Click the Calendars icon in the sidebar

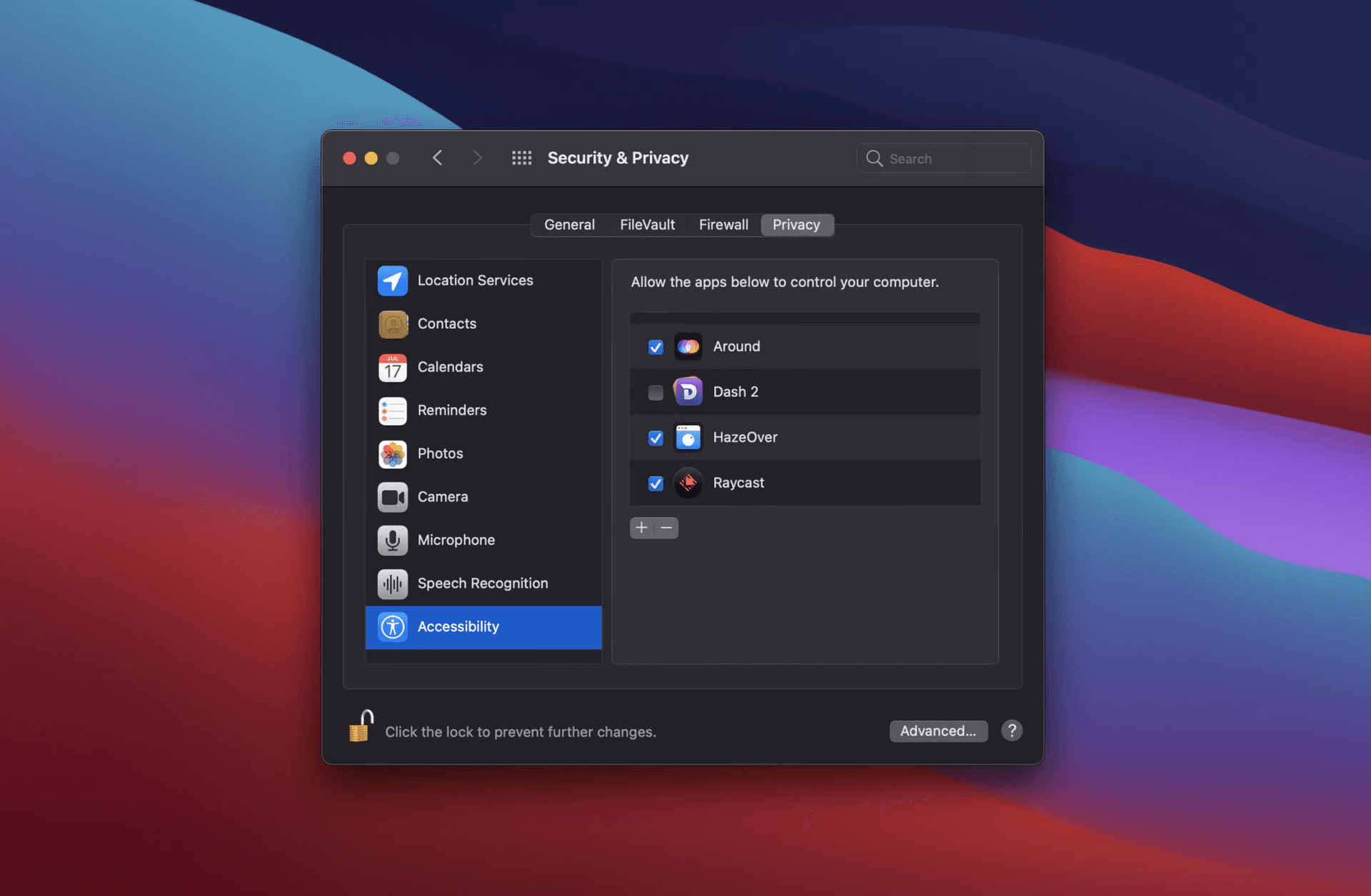[393, 367]
